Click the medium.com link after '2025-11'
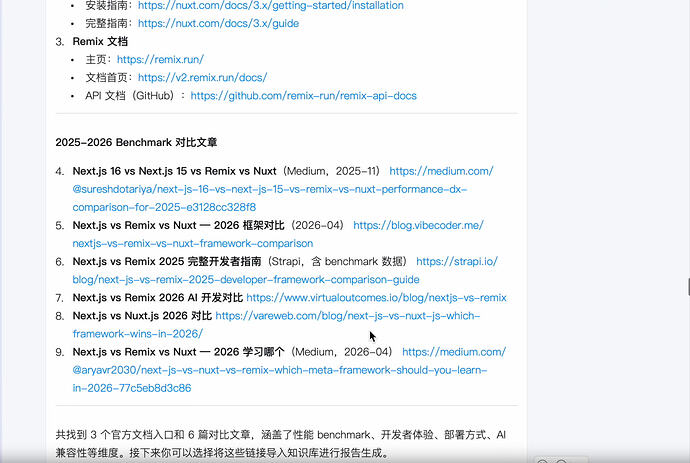The image size is (690, 463). [441, 171]
